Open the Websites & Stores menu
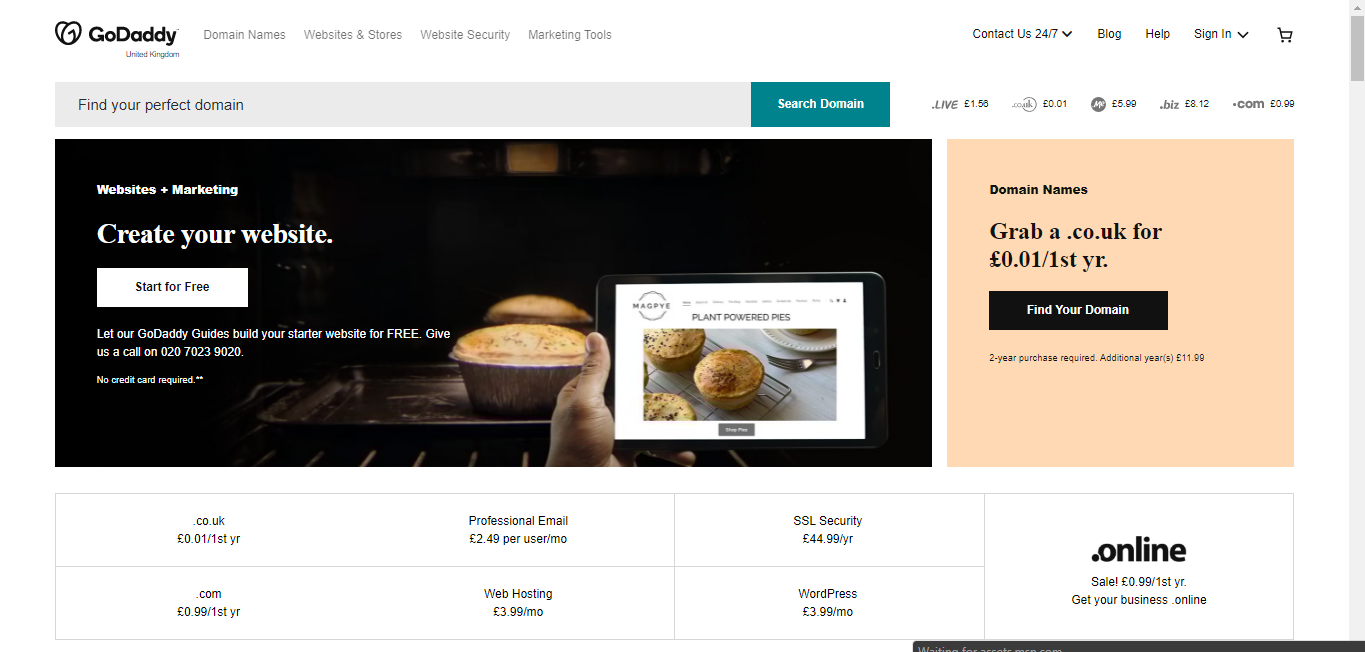This screenshot has height=652, width=1365. [353, 35]
